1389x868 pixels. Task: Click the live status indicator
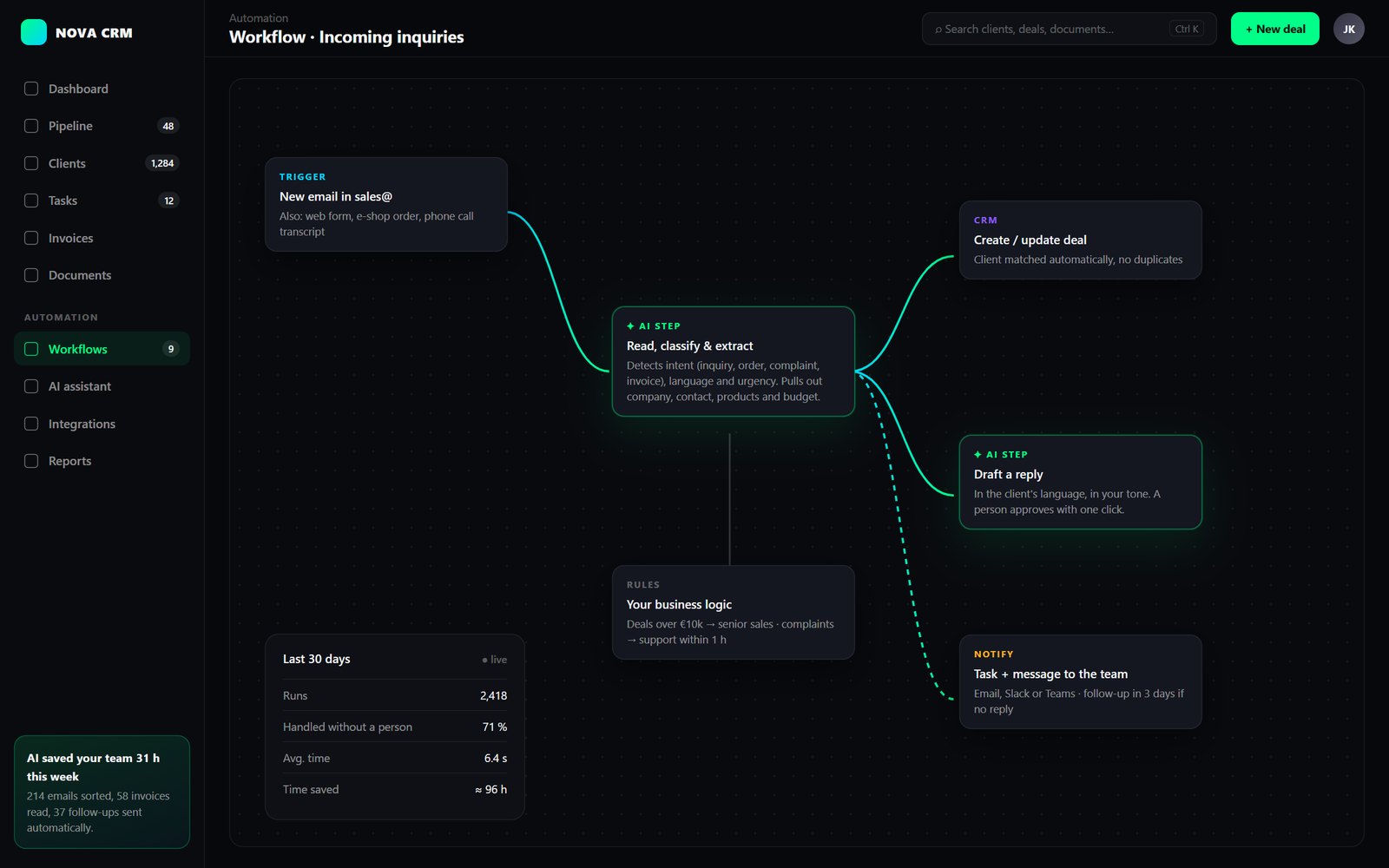(494, 660)
